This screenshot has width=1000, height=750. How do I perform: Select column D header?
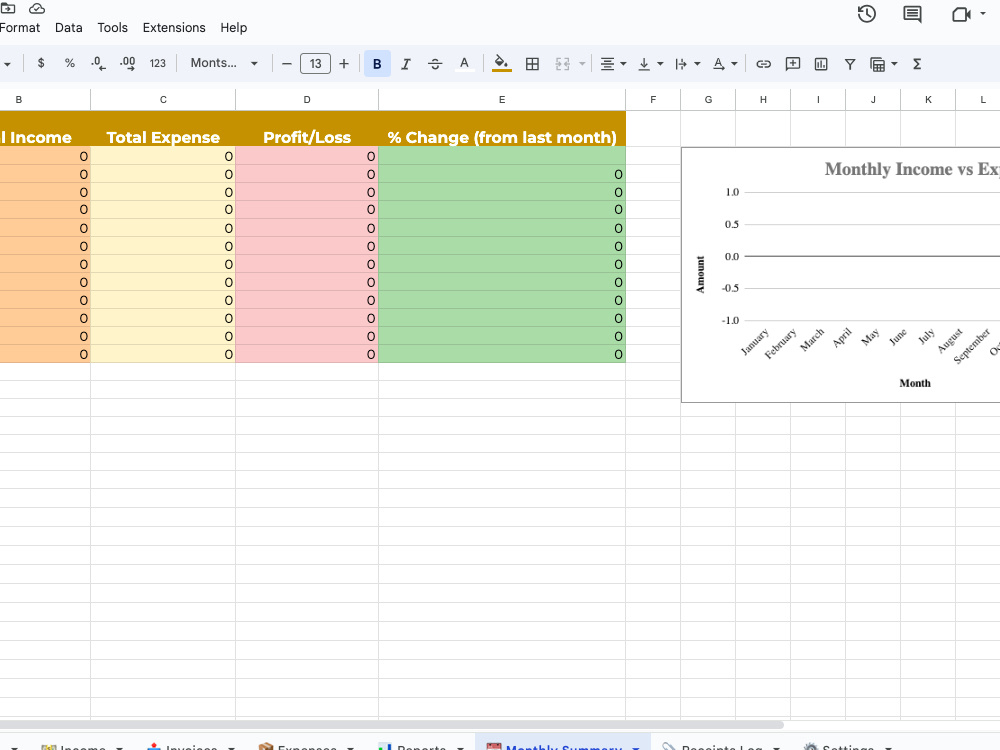tap(307, 99)
